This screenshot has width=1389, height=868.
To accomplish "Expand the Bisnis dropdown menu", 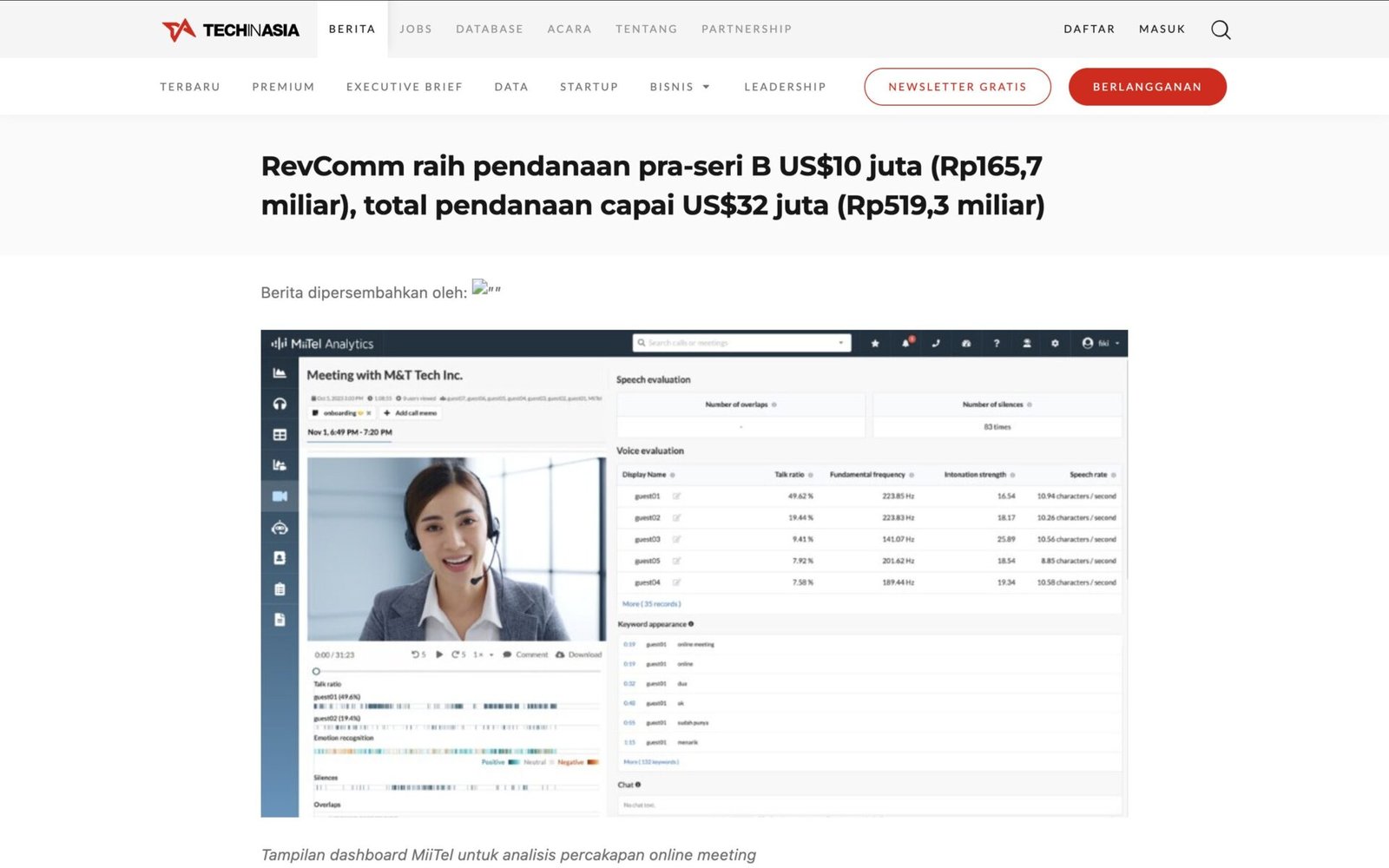I will tap(680, 87).
